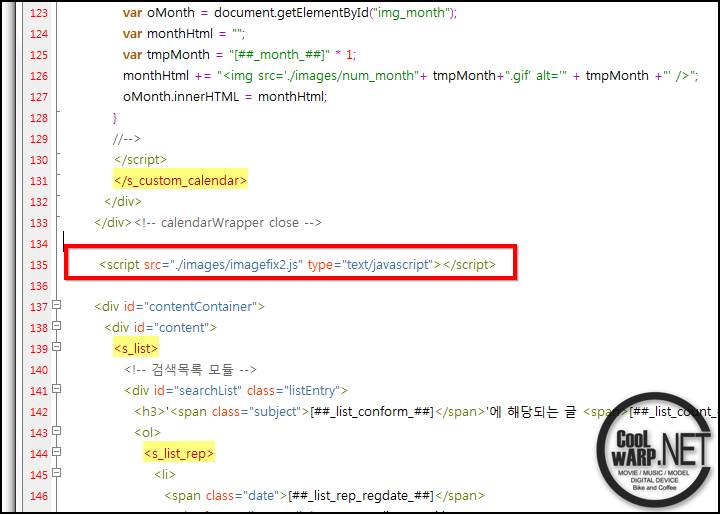Select line number 146 in the gutter

click(39, 496)
